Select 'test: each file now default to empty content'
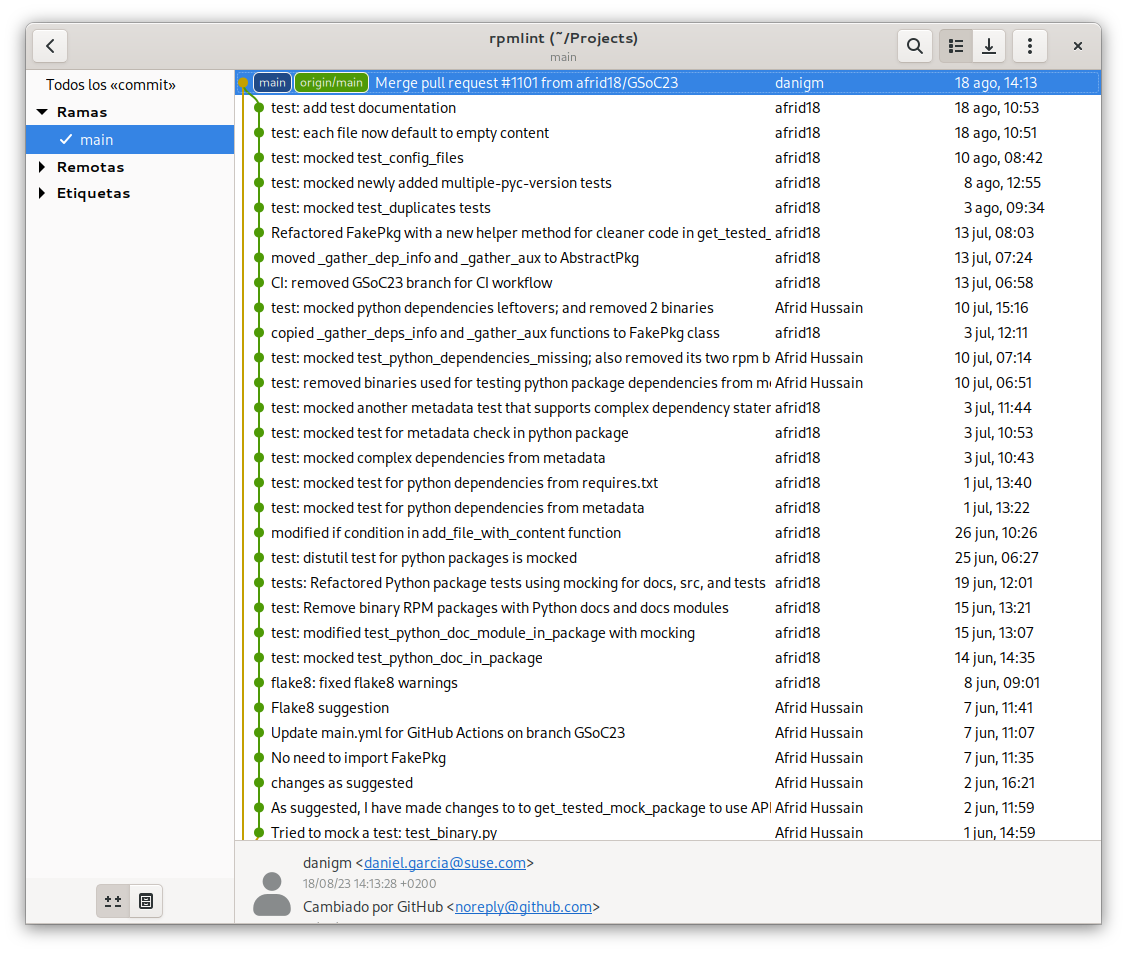 pos(668,133)
